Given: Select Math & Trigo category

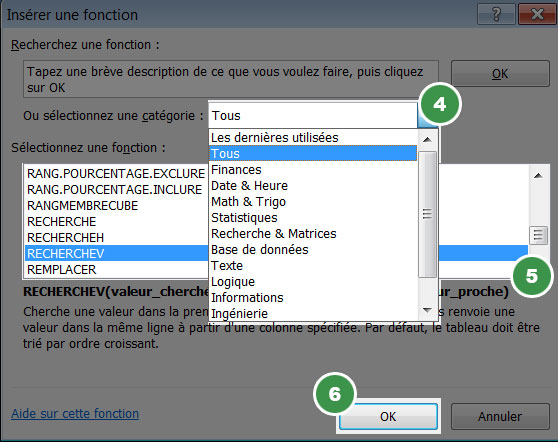Looking at the screenshot, I should tap(313, 202).
